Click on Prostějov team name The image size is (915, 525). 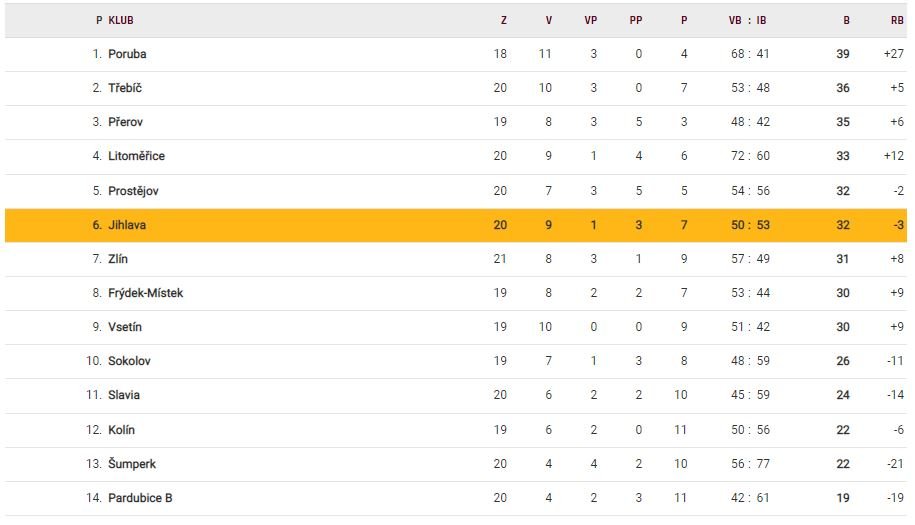click(x=133, y=191)
